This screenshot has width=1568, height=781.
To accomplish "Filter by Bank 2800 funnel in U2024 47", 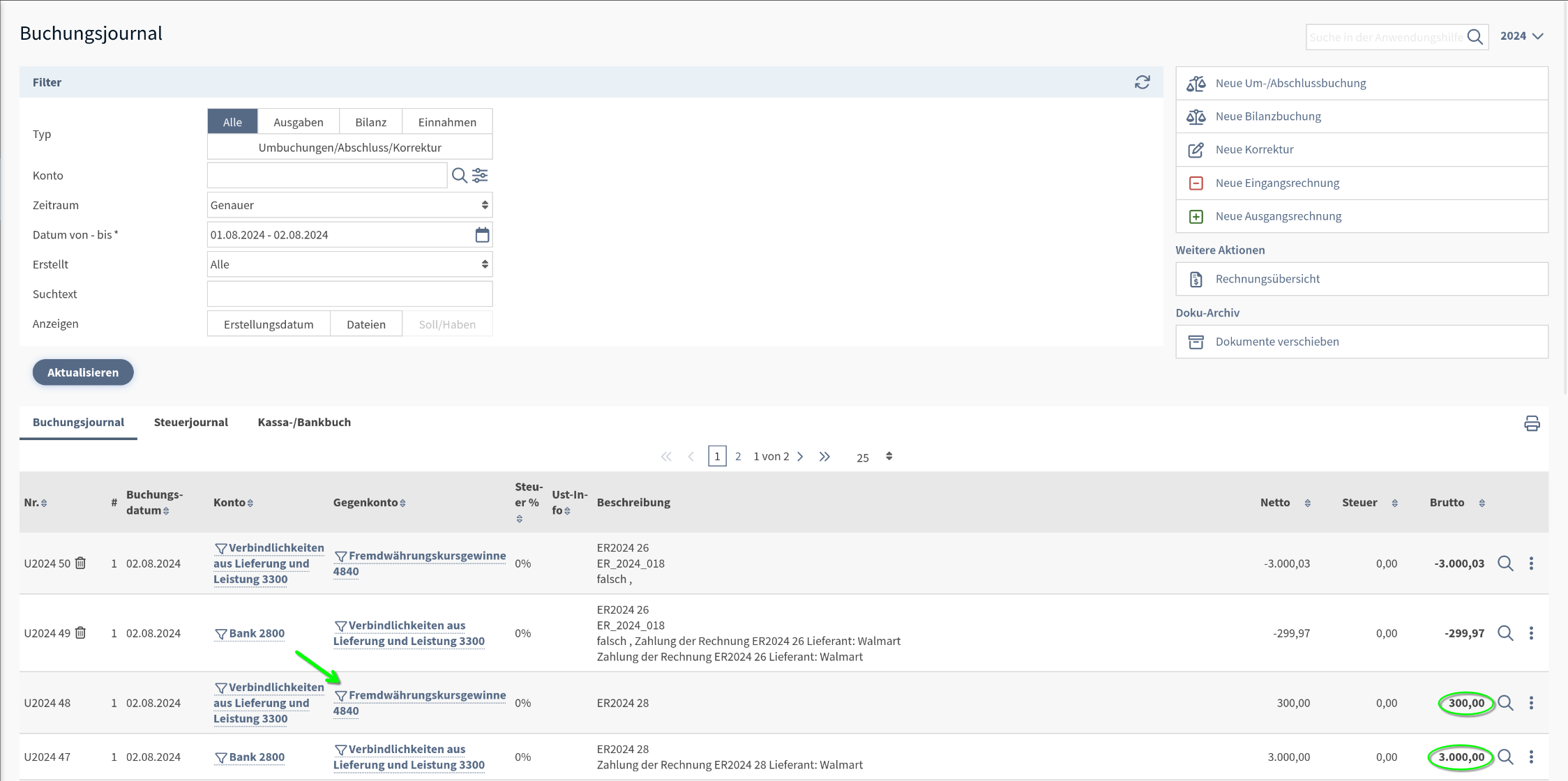I will coord(220,757).
